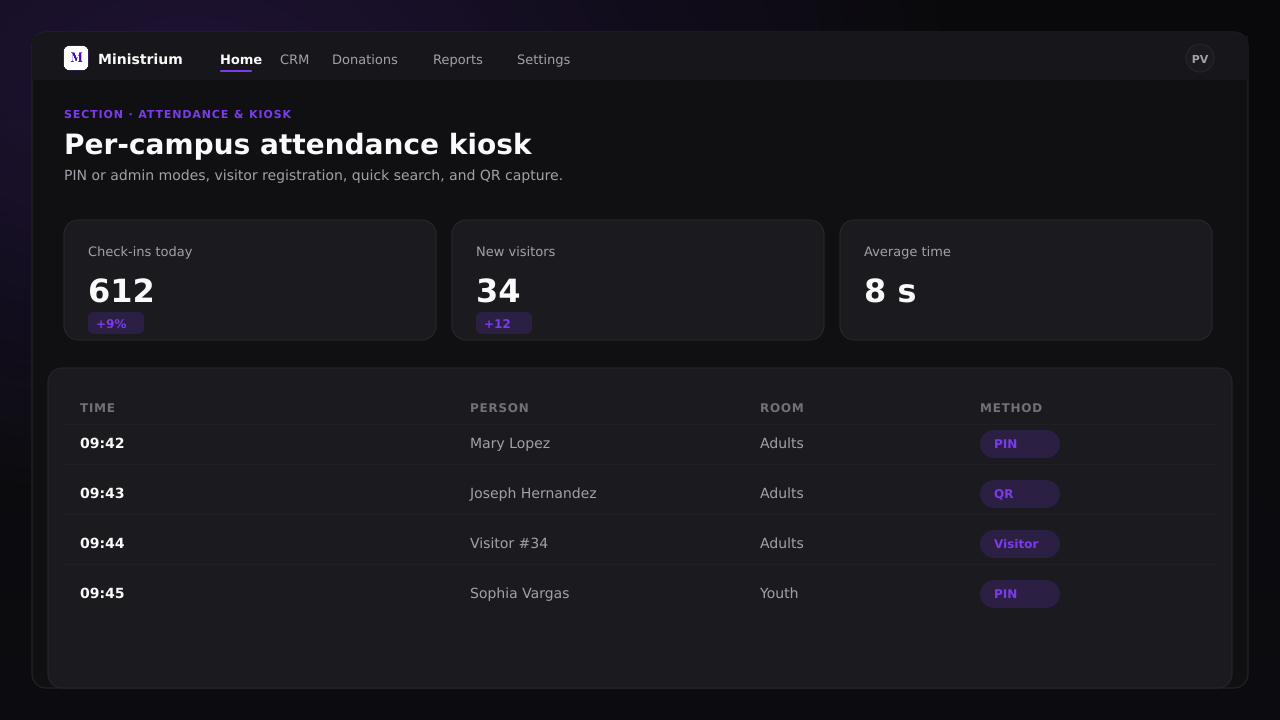1280x720 pixels.
Task: Click the METHOD column header
Action: (1011, 408)
